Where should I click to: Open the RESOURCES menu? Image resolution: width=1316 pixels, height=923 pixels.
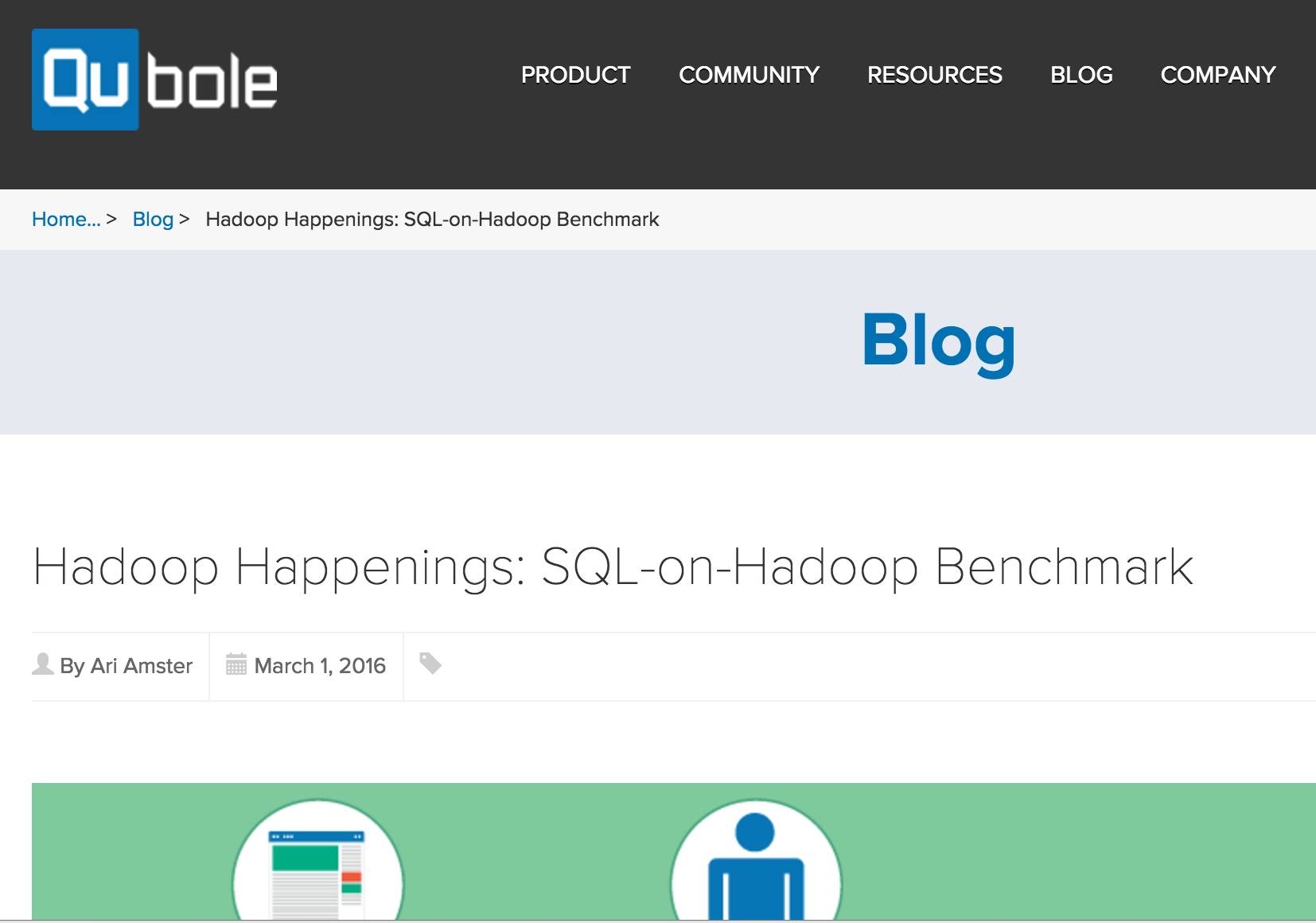tap(934, 75)
